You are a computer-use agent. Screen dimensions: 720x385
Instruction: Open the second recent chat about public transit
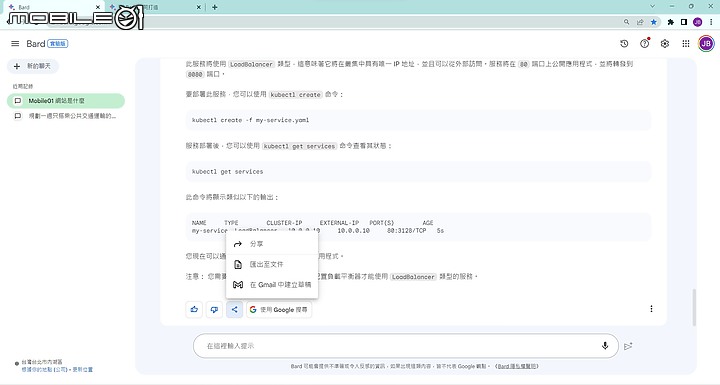[x=66, y=116]
